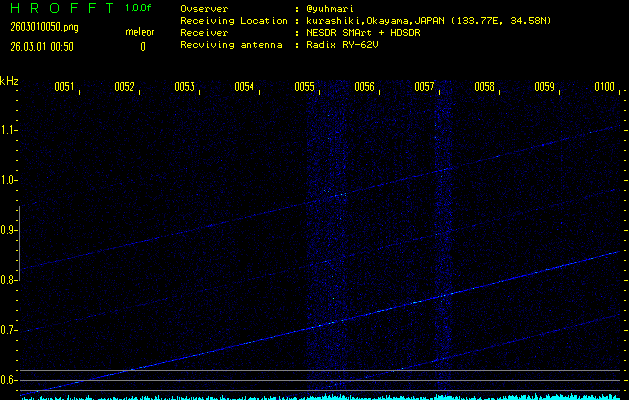Click the 0.6 frequency axis label

tap(10, 380)
